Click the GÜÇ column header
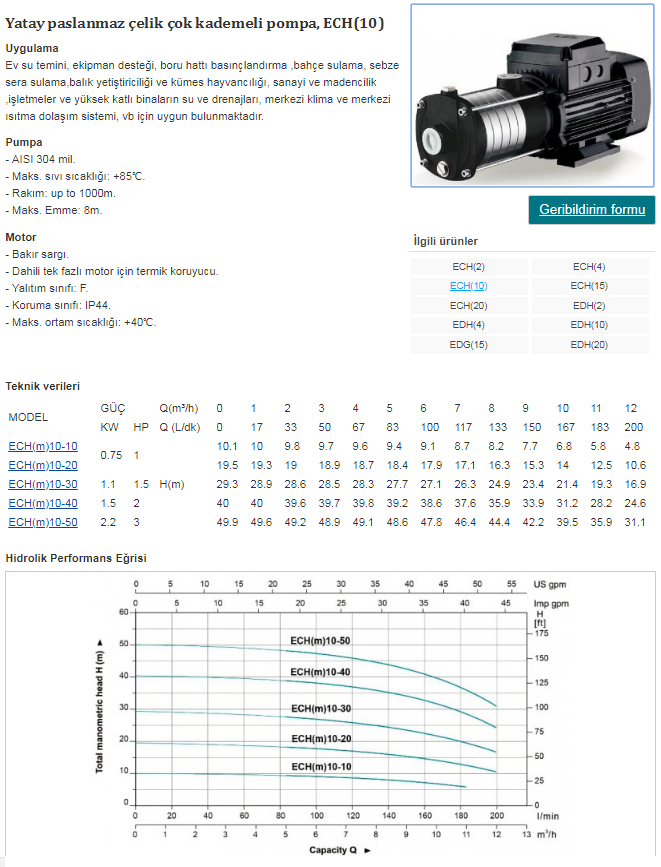The height and width of the screenshot is (867, 661). click(x=113, y=409)
